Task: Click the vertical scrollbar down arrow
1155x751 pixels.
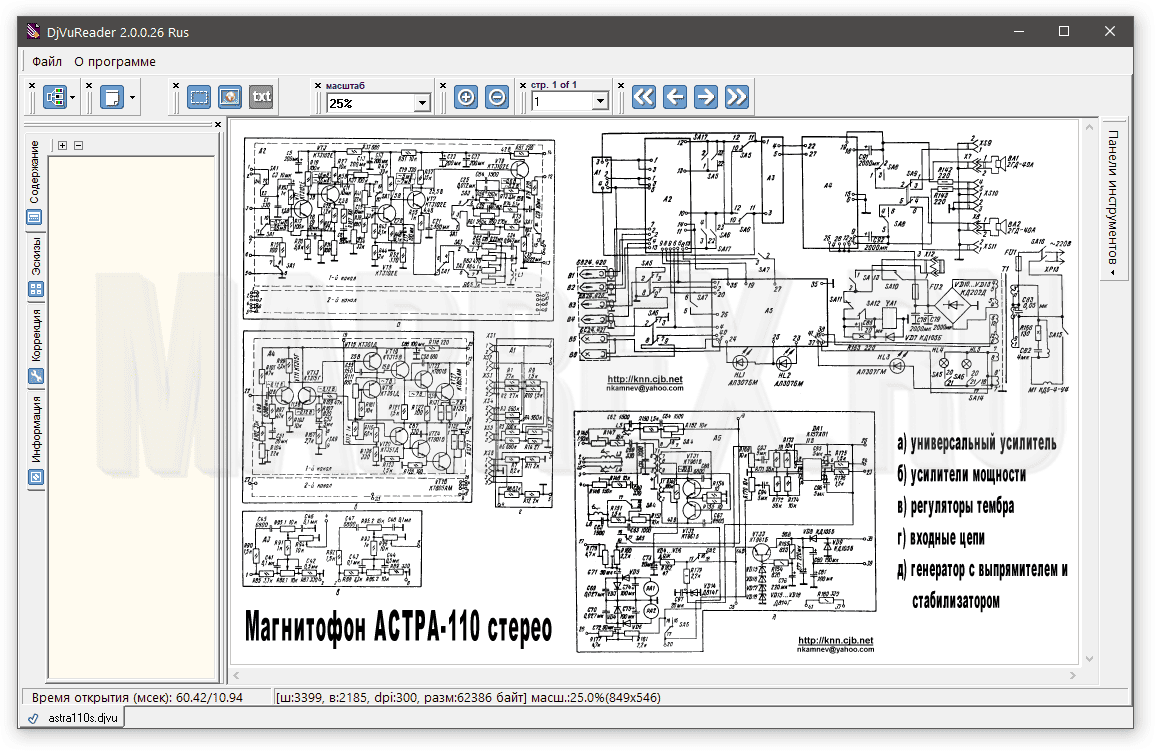Action: [1089, 659]
